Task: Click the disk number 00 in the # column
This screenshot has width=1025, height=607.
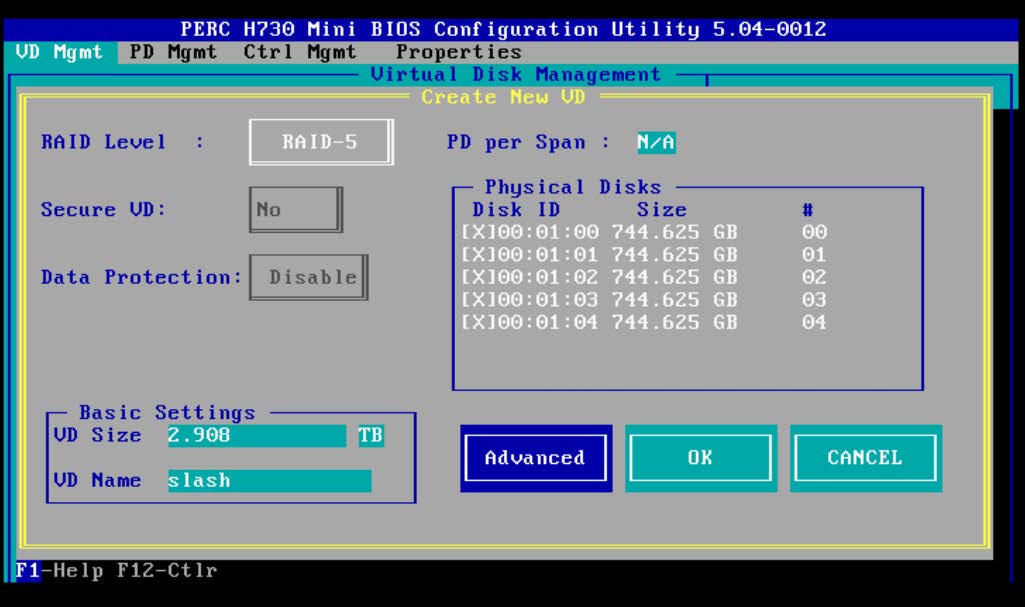Action: 815,232
